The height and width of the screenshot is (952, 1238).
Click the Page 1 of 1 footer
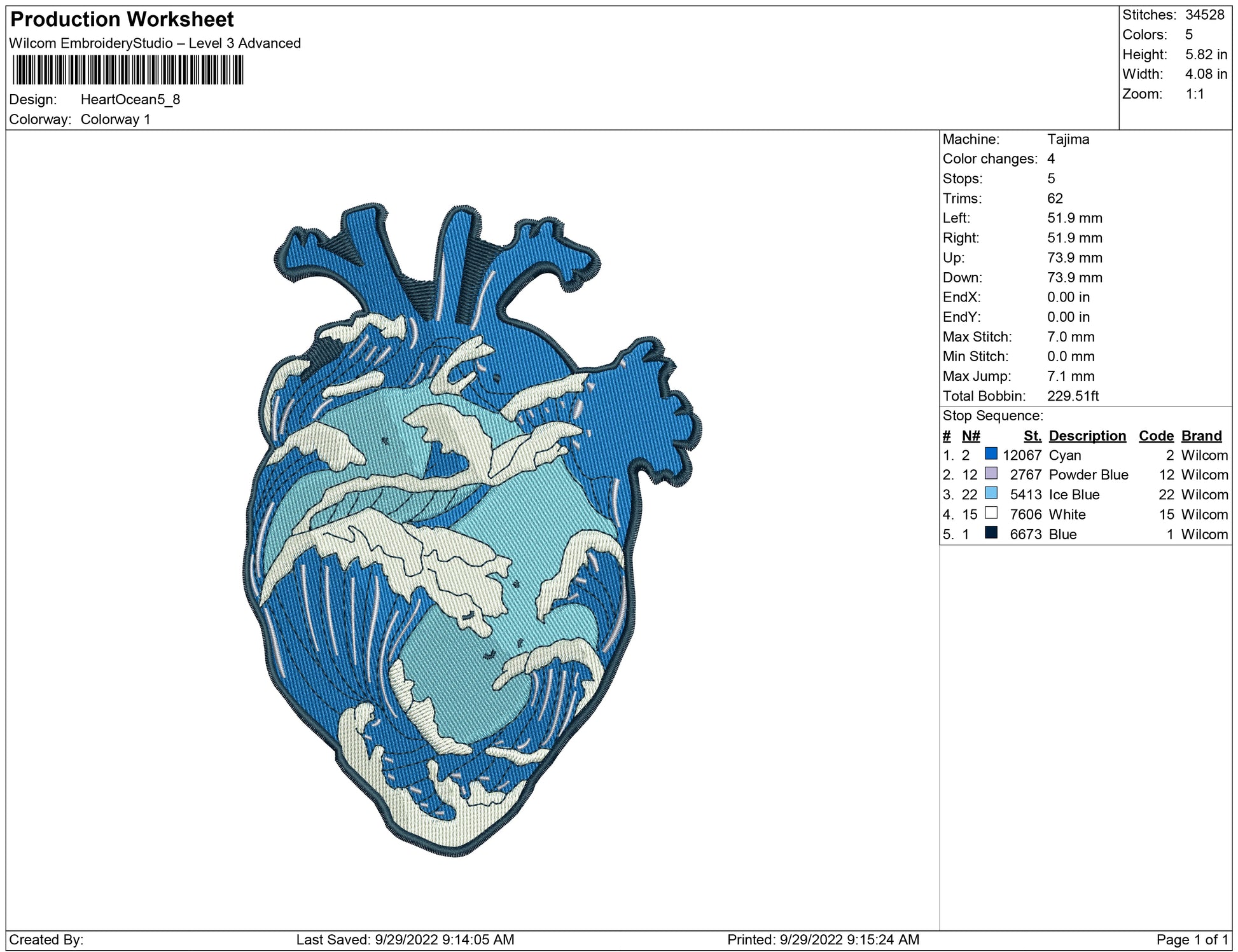[x=1192, y=939]
